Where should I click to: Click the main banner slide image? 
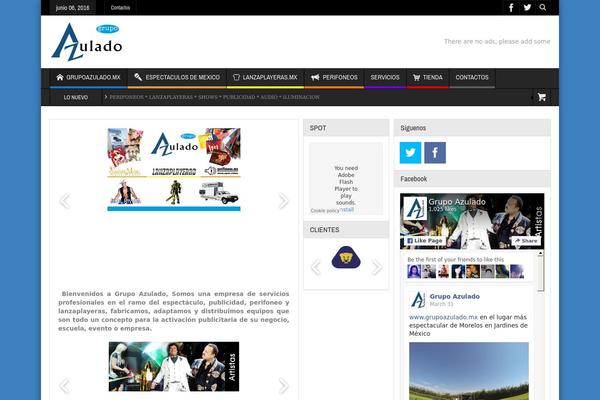(x=174, y=170)
